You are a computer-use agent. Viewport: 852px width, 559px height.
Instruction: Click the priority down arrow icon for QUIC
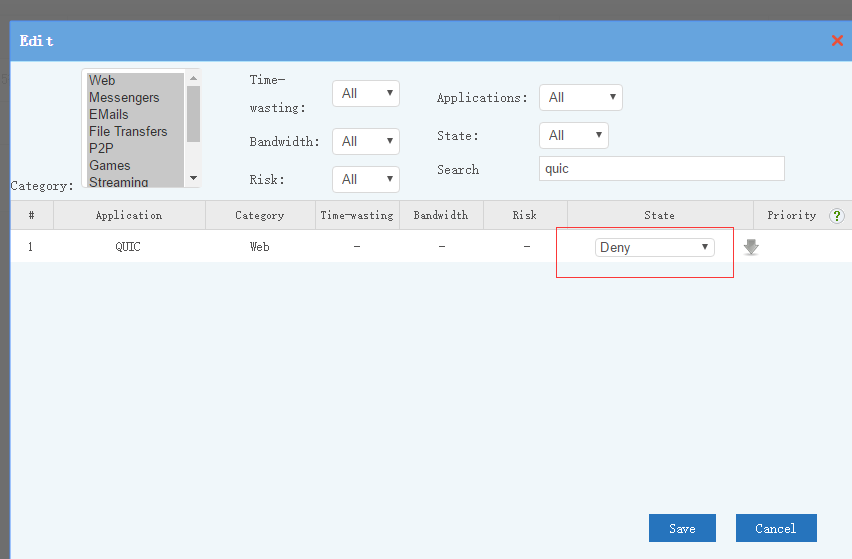751,247
